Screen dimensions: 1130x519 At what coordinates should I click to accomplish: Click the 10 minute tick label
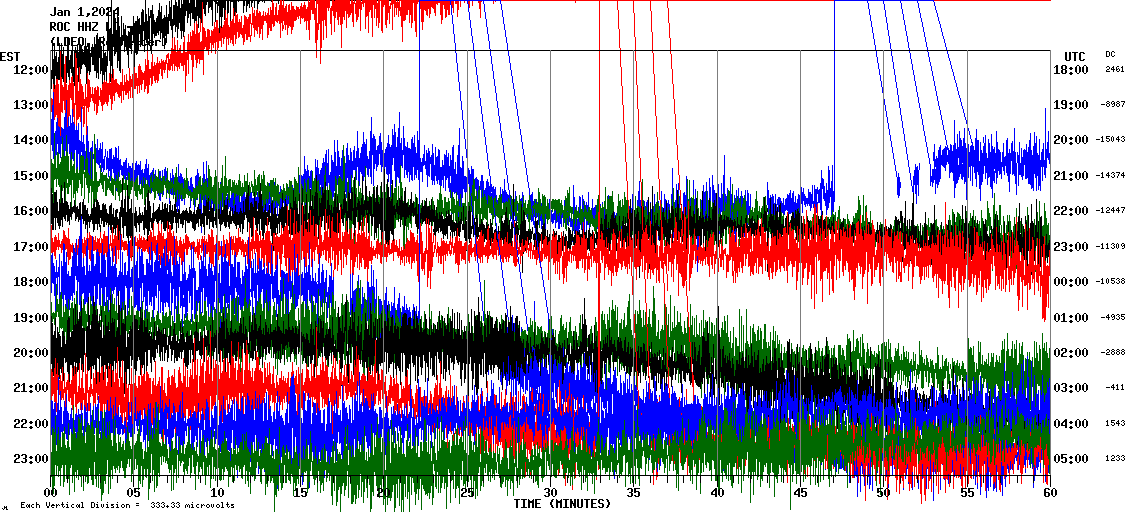pos(217,493)
